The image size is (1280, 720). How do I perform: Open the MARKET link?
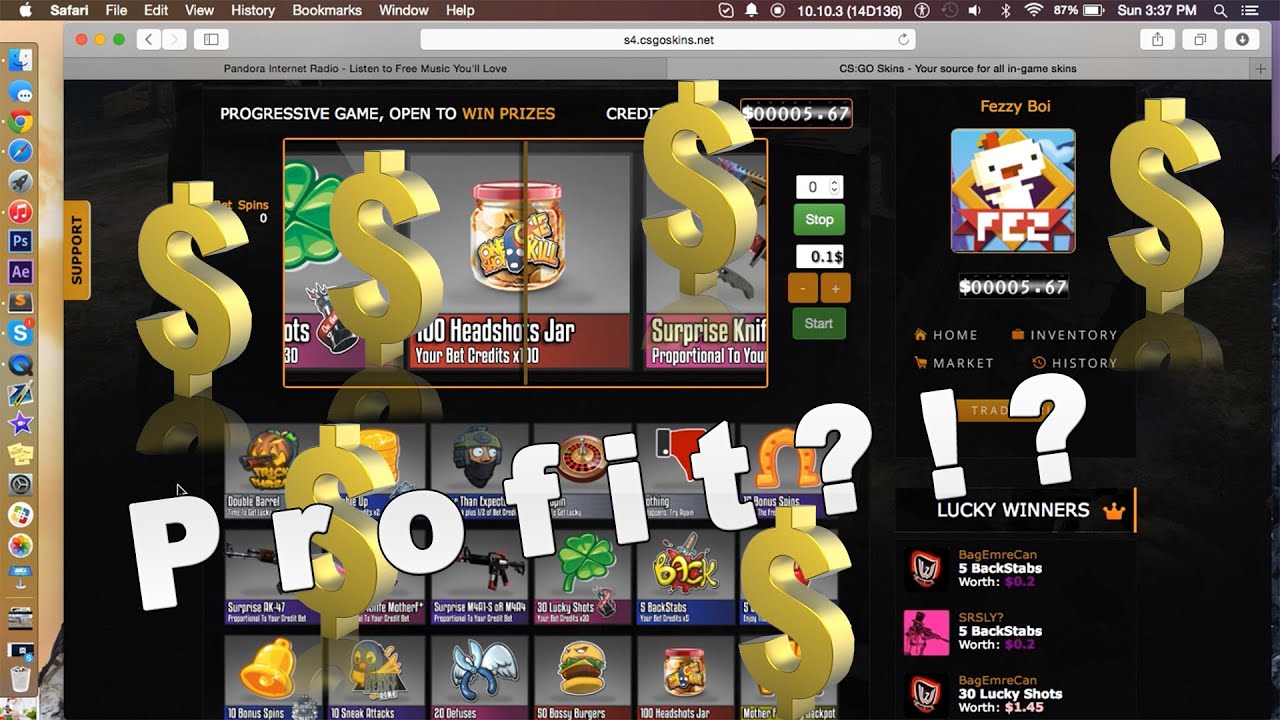953,363
